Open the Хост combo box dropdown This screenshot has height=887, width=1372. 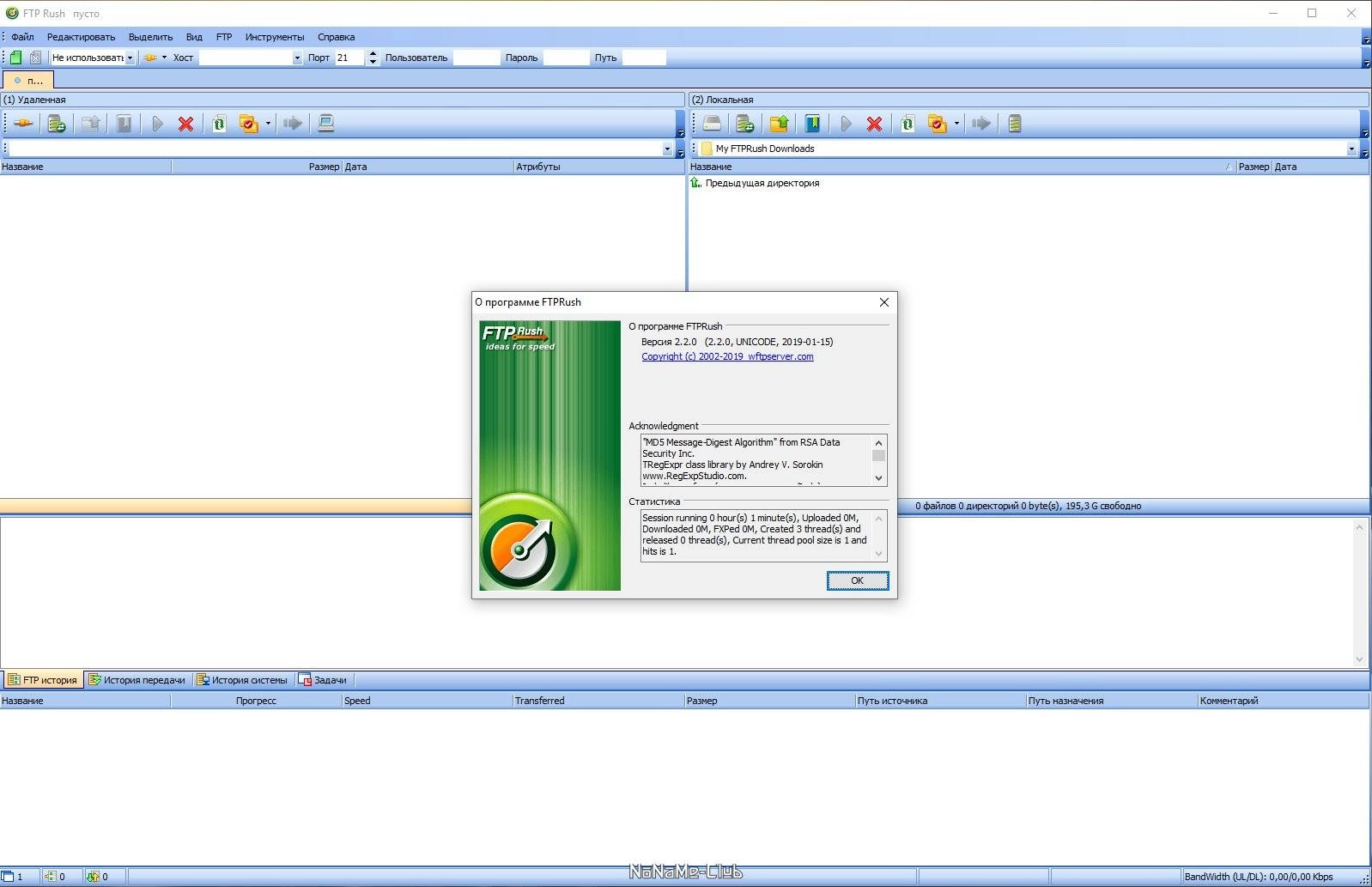(x=297, y=58)
